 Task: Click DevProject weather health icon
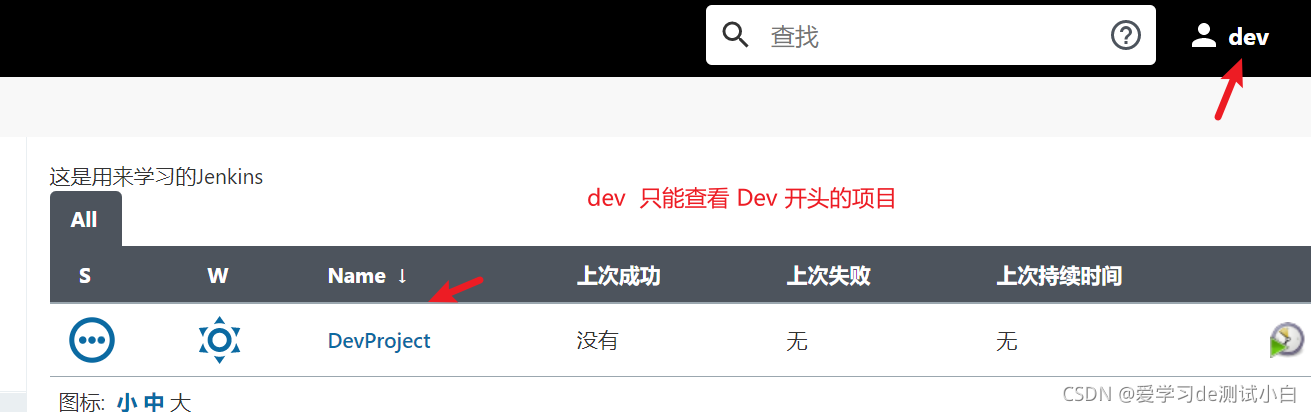pos(220,340)
